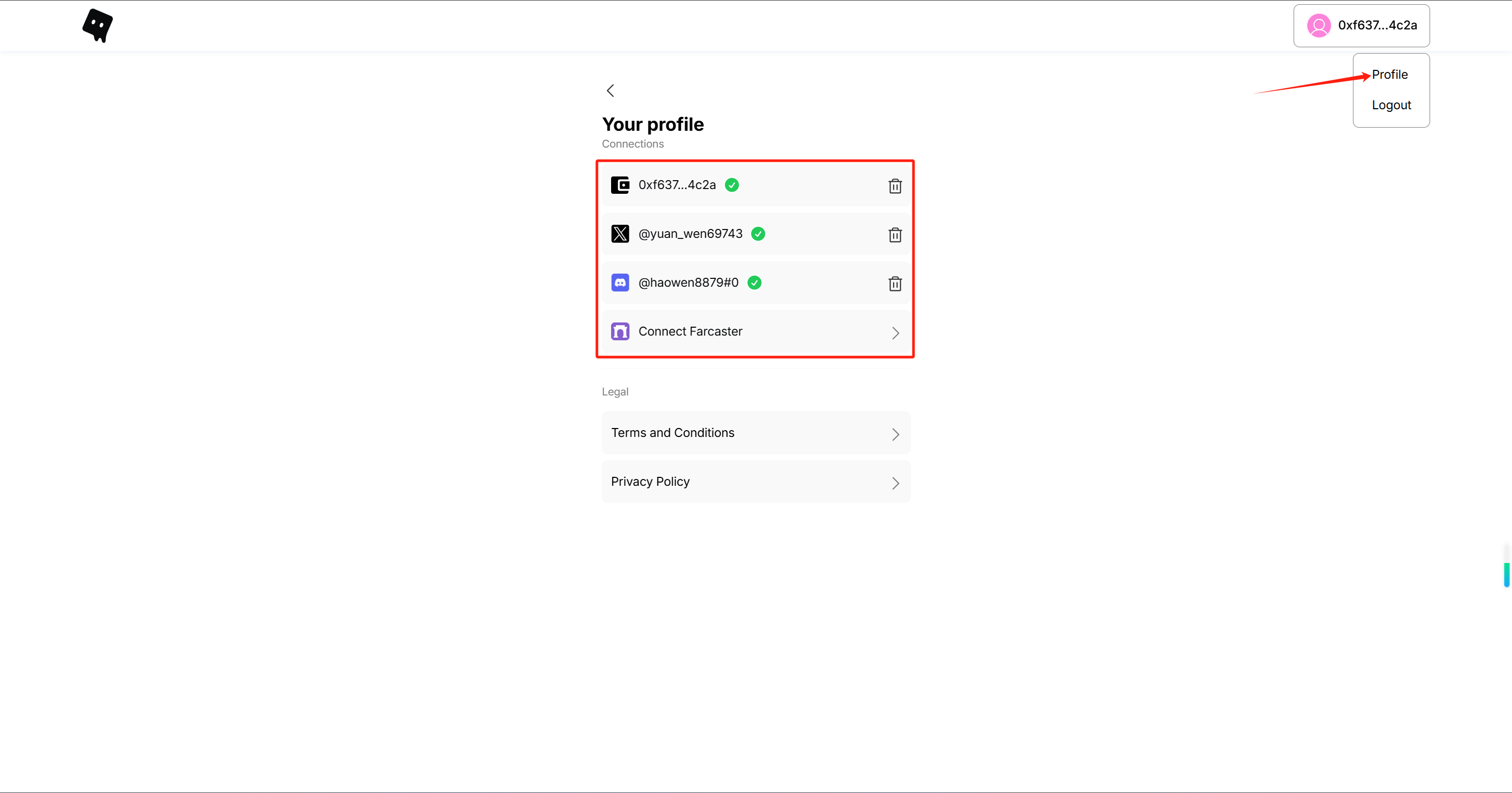Screen dimensions: 1512x793
Task: Click the chevron on Privacy Policy row
Action: 895,483
